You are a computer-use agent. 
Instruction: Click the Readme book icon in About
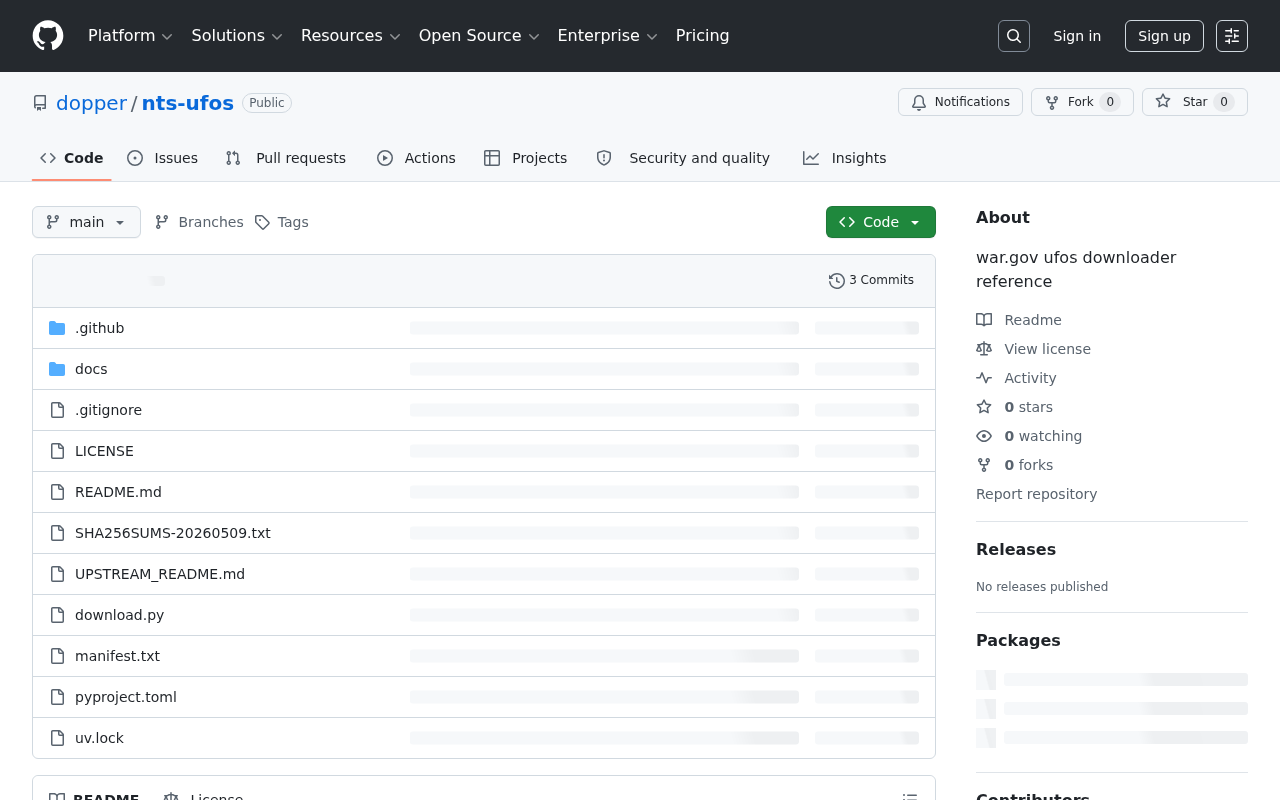pyautogui.click(x=984, y=320)
